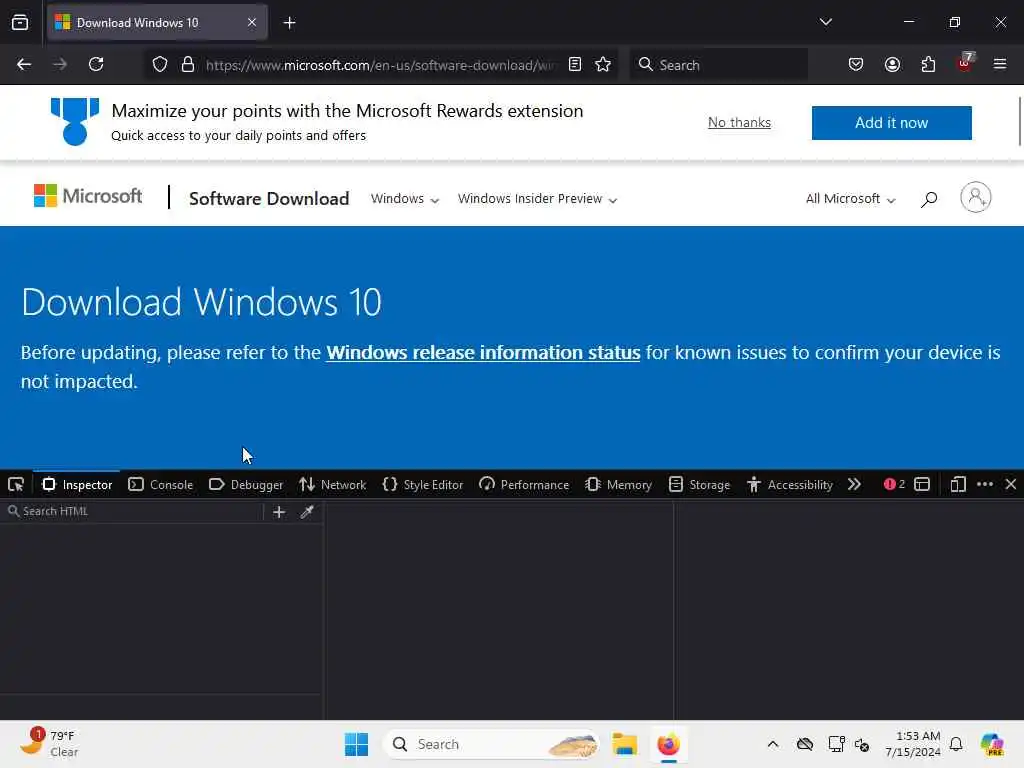
Task: Toggle reader view icon in address bar
Action: coord(575,65)
